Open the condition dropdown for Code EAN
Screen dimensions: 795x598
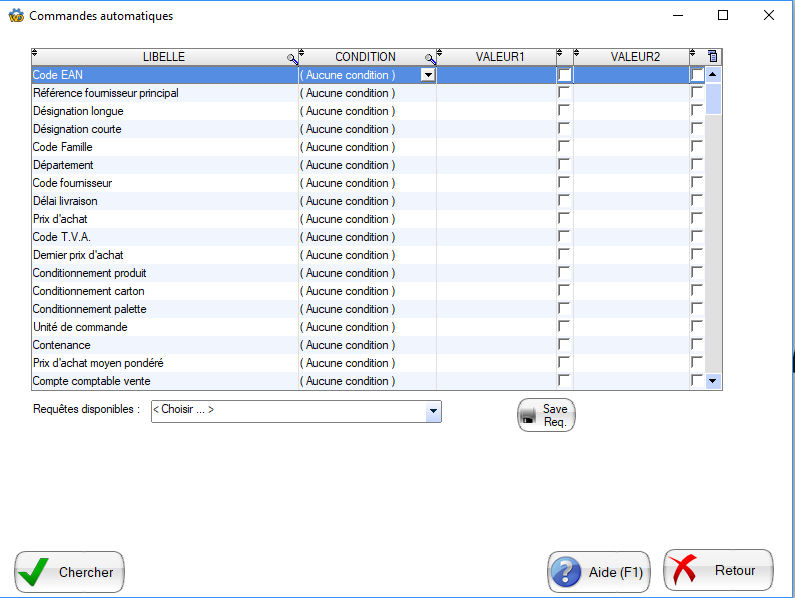(428, 75)
